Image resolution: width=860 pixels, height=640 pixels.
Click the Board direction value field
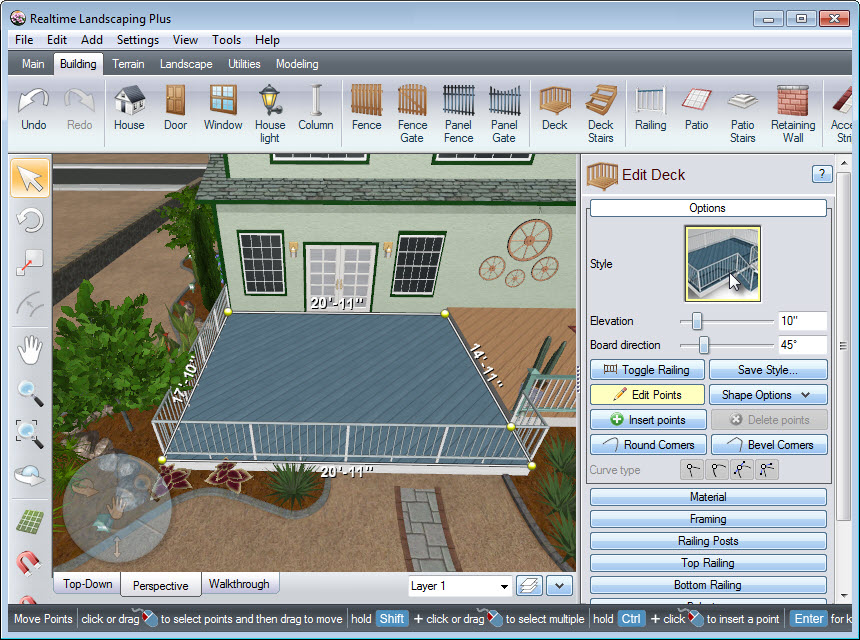[802, 345]
